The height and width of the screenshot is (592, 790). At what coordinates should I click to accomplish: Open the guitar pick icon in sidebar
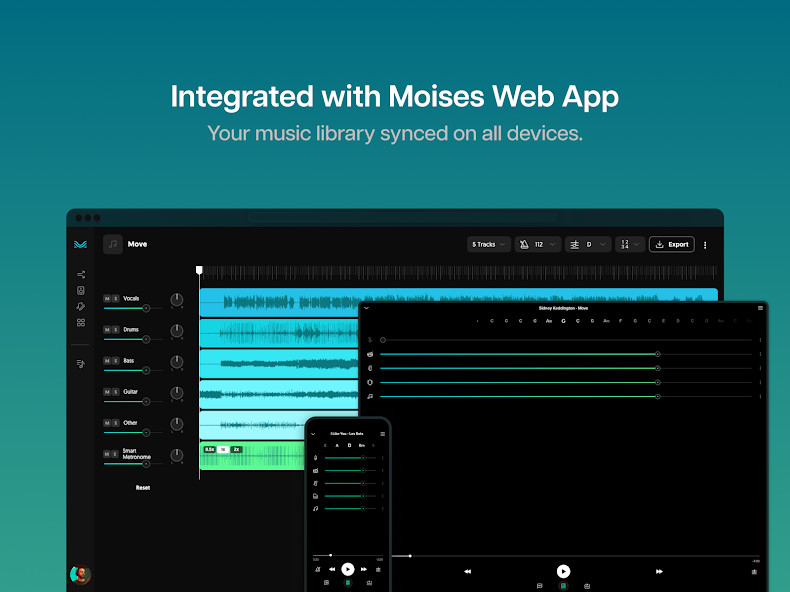[x=81, y=306]
